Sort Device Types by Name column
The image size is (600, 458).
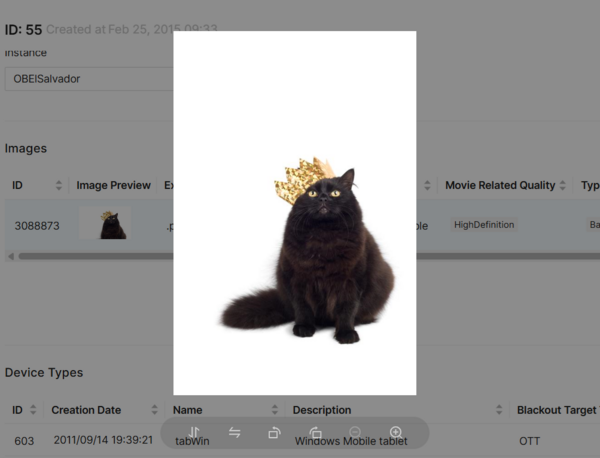274,410
